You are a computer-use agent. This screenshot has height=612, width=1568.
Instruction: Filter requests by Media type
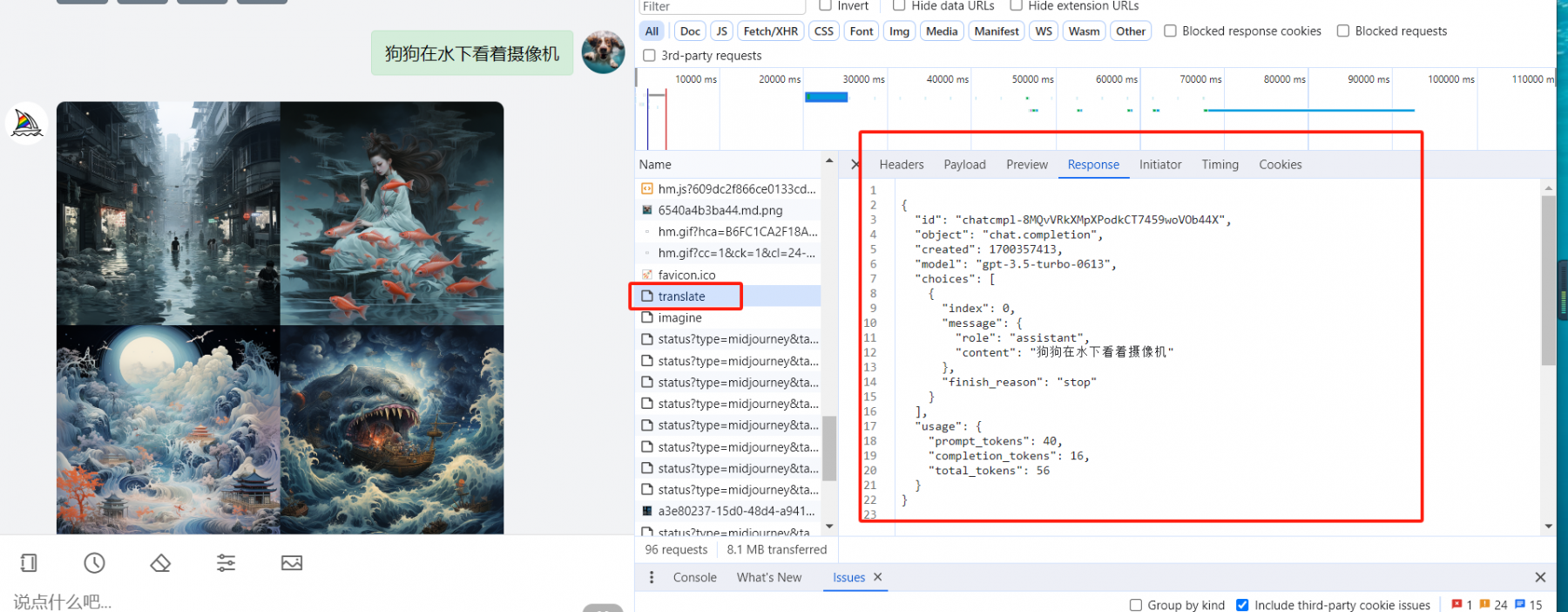pyautogui.click(x=942, y=31)
